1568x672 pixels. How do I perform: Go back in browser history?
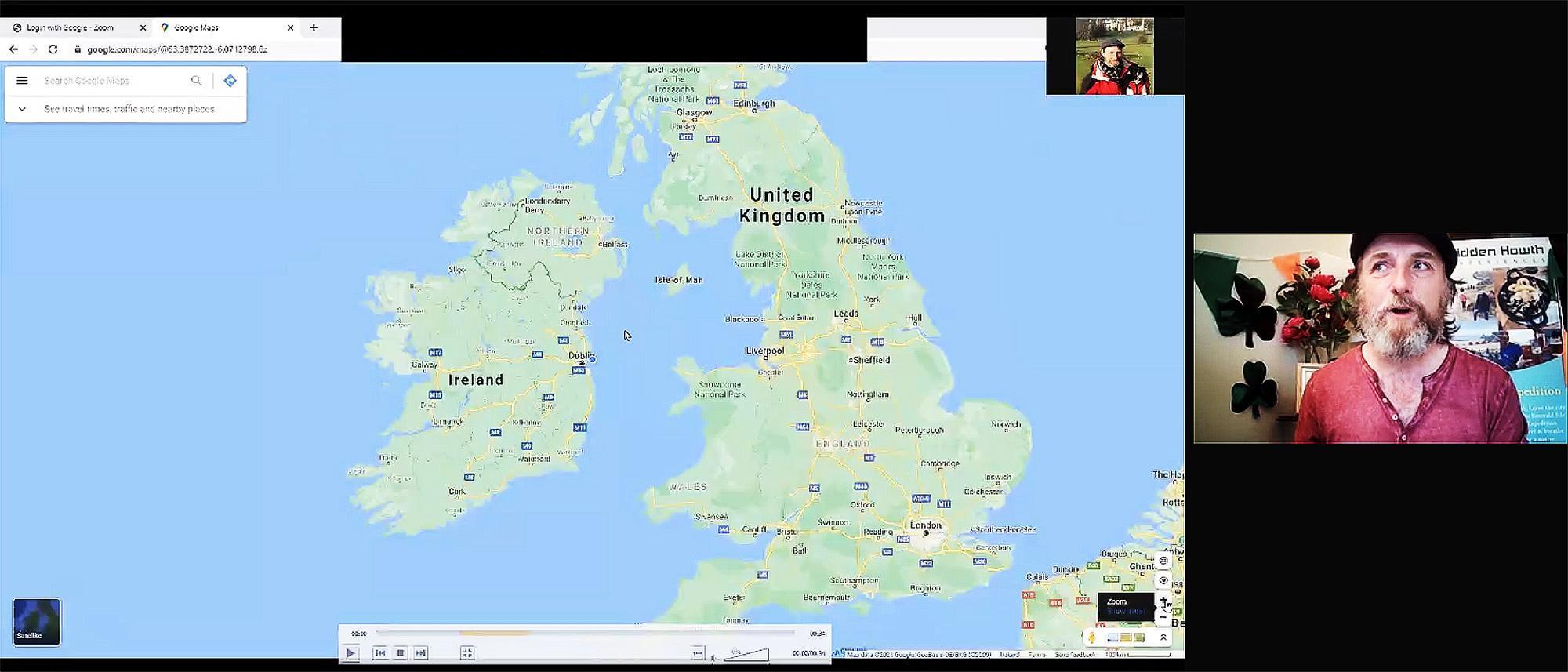(x=13, y=49)
